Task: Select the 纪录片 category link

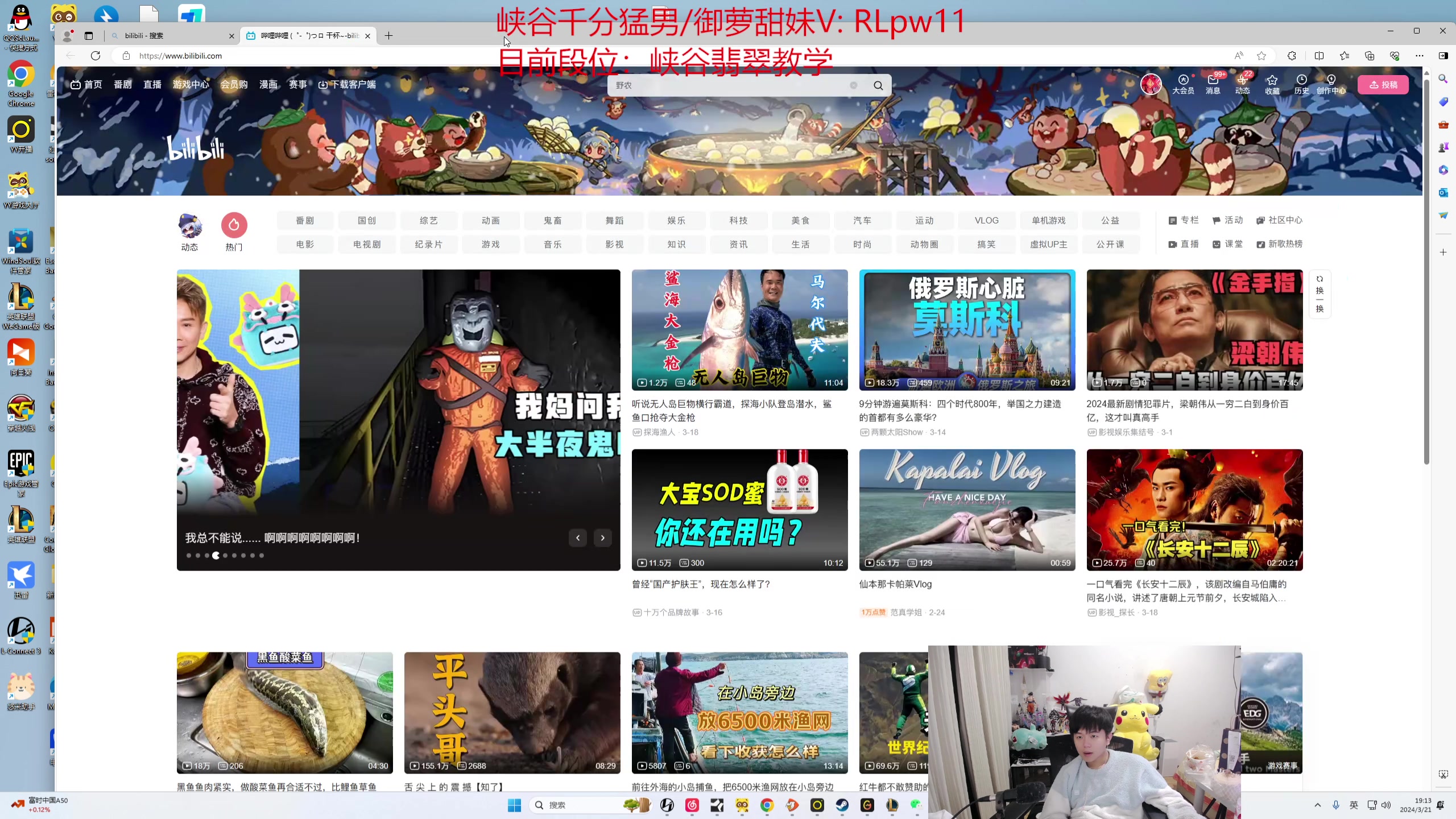Action: [428, 245]
